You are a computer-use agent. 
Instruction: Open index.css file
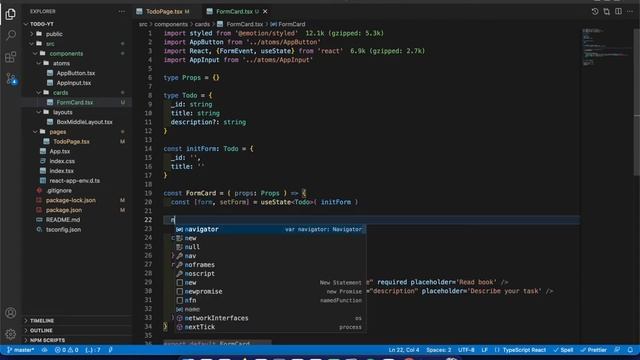point(62,161)
